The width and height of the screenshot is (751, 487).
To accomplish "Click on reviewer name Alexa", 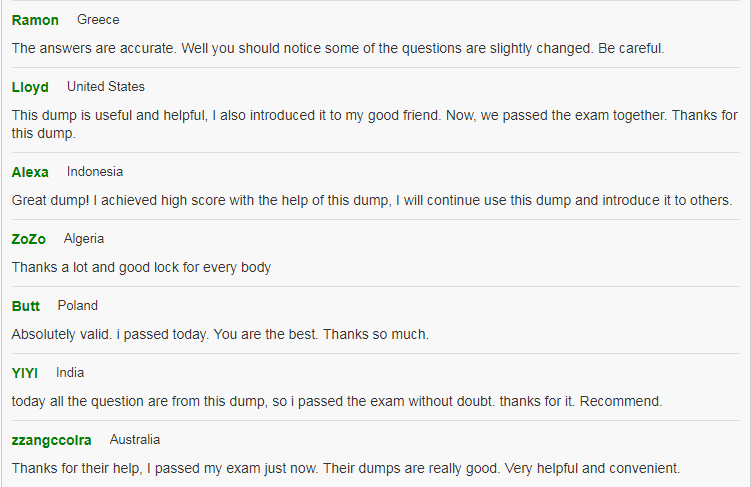I will coord(30,172).
